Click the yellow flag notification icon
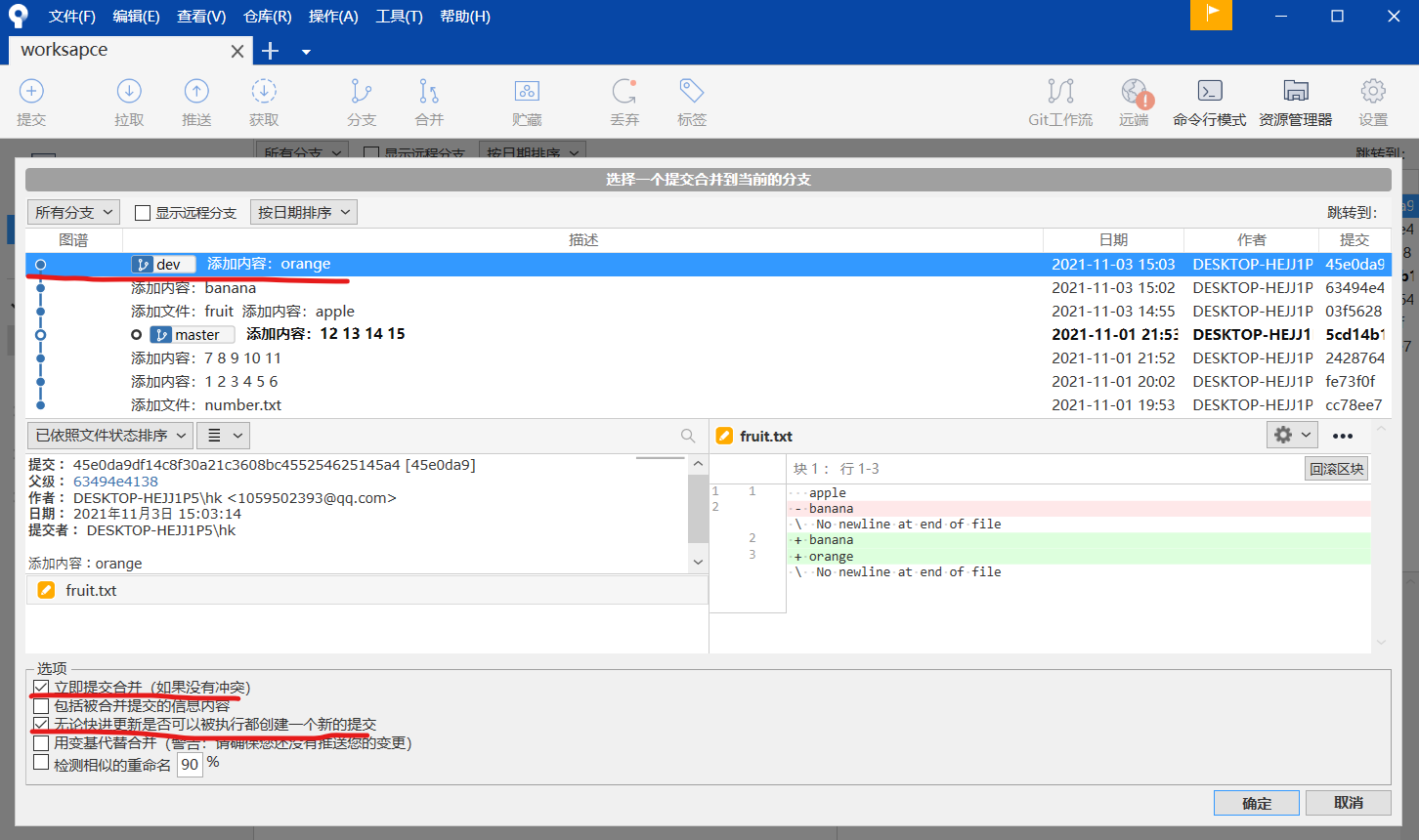This screenshot has height=840, width=1419. (1211, 15)
